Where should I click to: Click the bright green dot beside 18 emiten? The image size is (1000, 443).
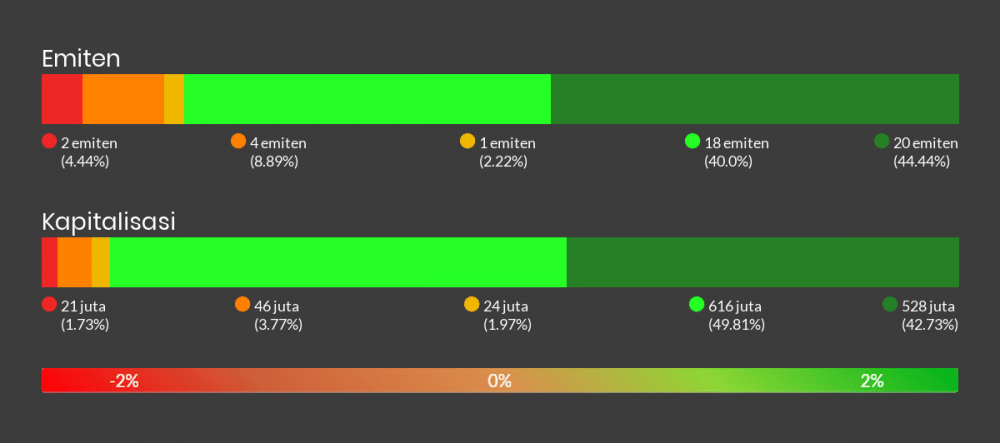point(692,141)
